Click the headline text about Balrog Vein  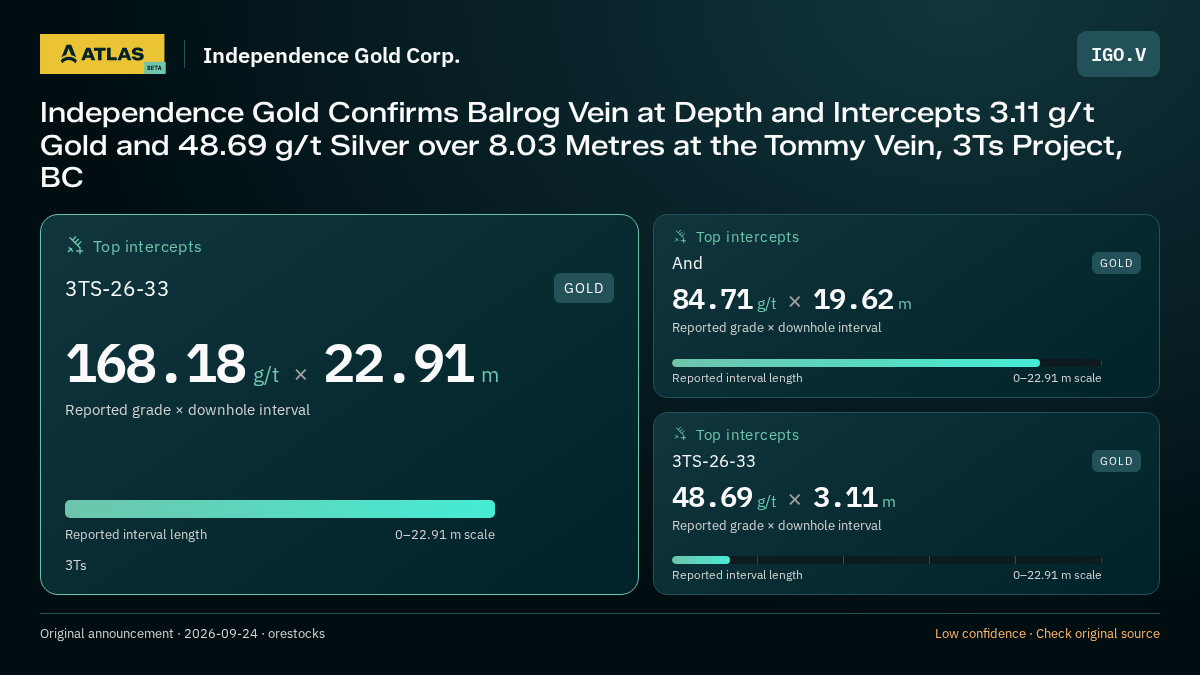[582, 145]
